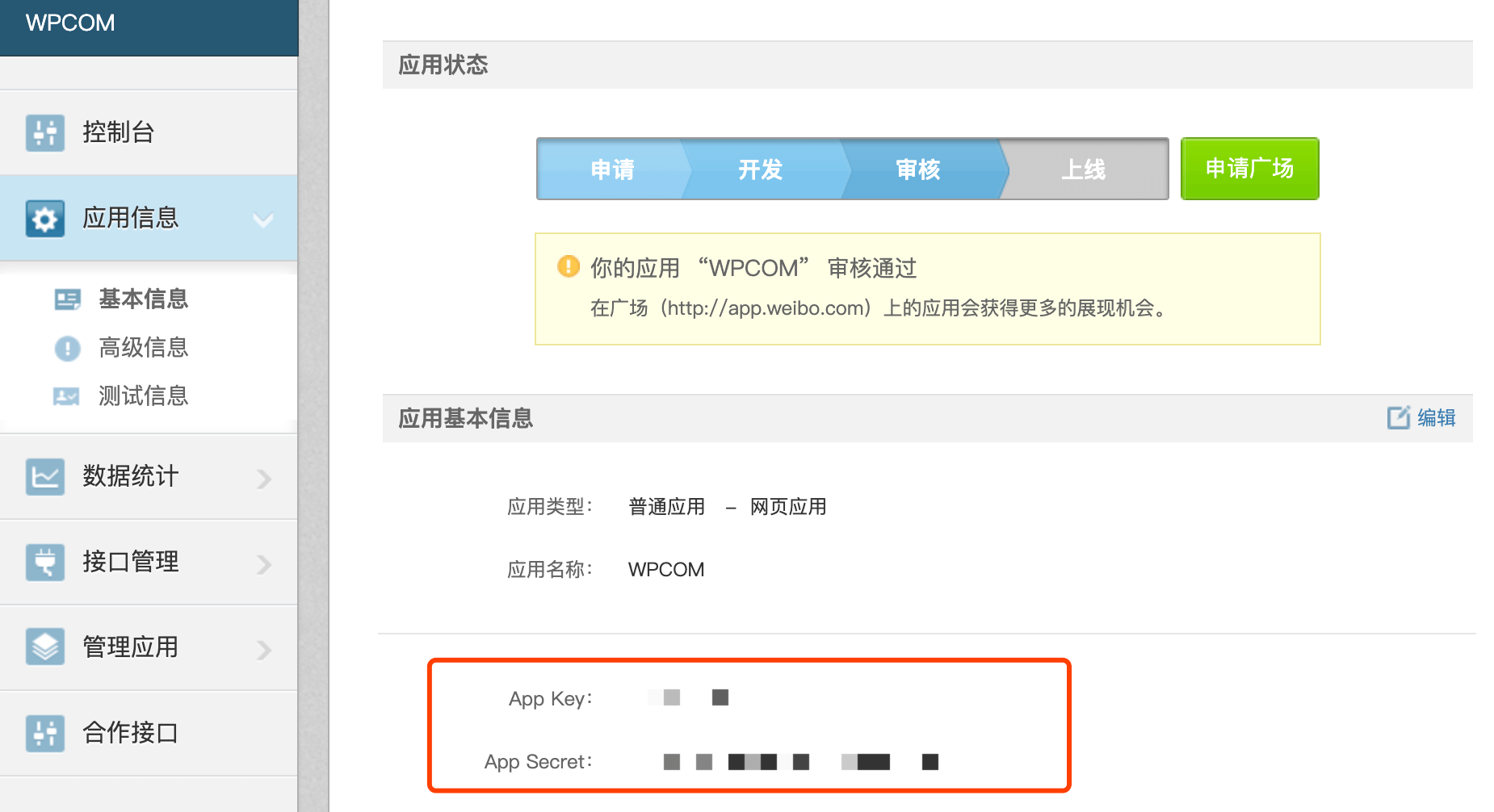Open 控制台 menu item
The height and width of the screenshot is (812, 1494).
coord(149,132)
